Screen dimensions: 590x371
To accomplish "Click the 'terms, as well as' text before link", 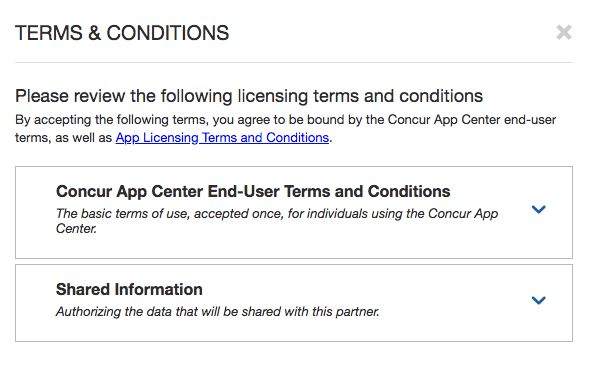I will 63,138.
